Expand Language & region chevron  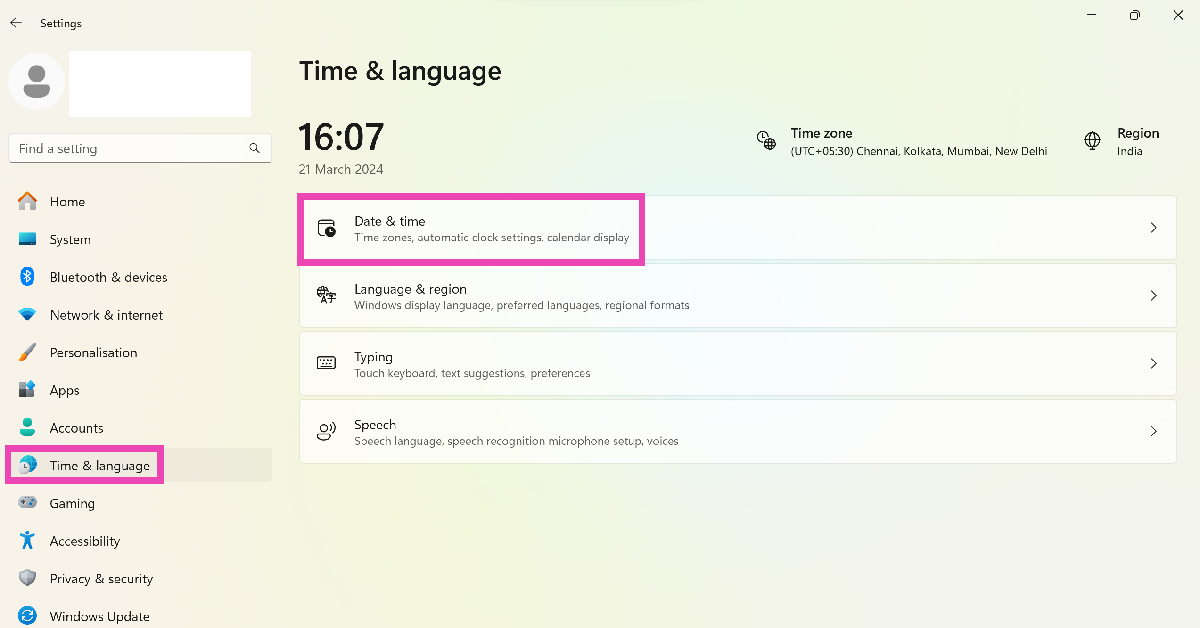click(1153, 296)
